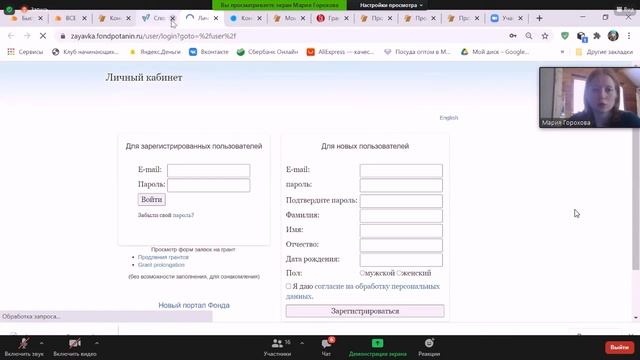
Task: Close the Сле browser tab
Action: tap(172, 18)
